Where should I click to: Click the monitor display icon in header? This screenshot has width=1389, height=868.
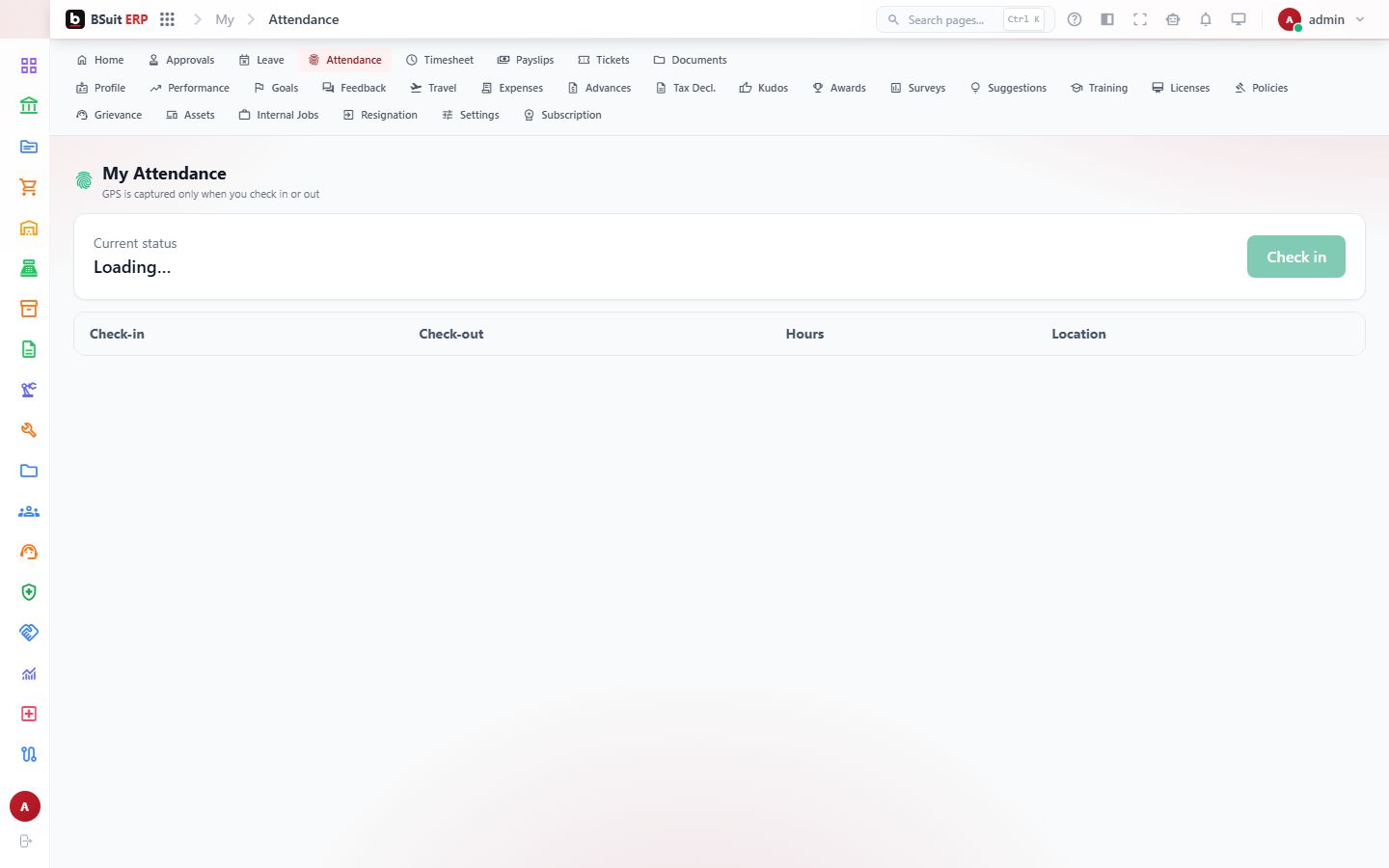[1239, 19]
